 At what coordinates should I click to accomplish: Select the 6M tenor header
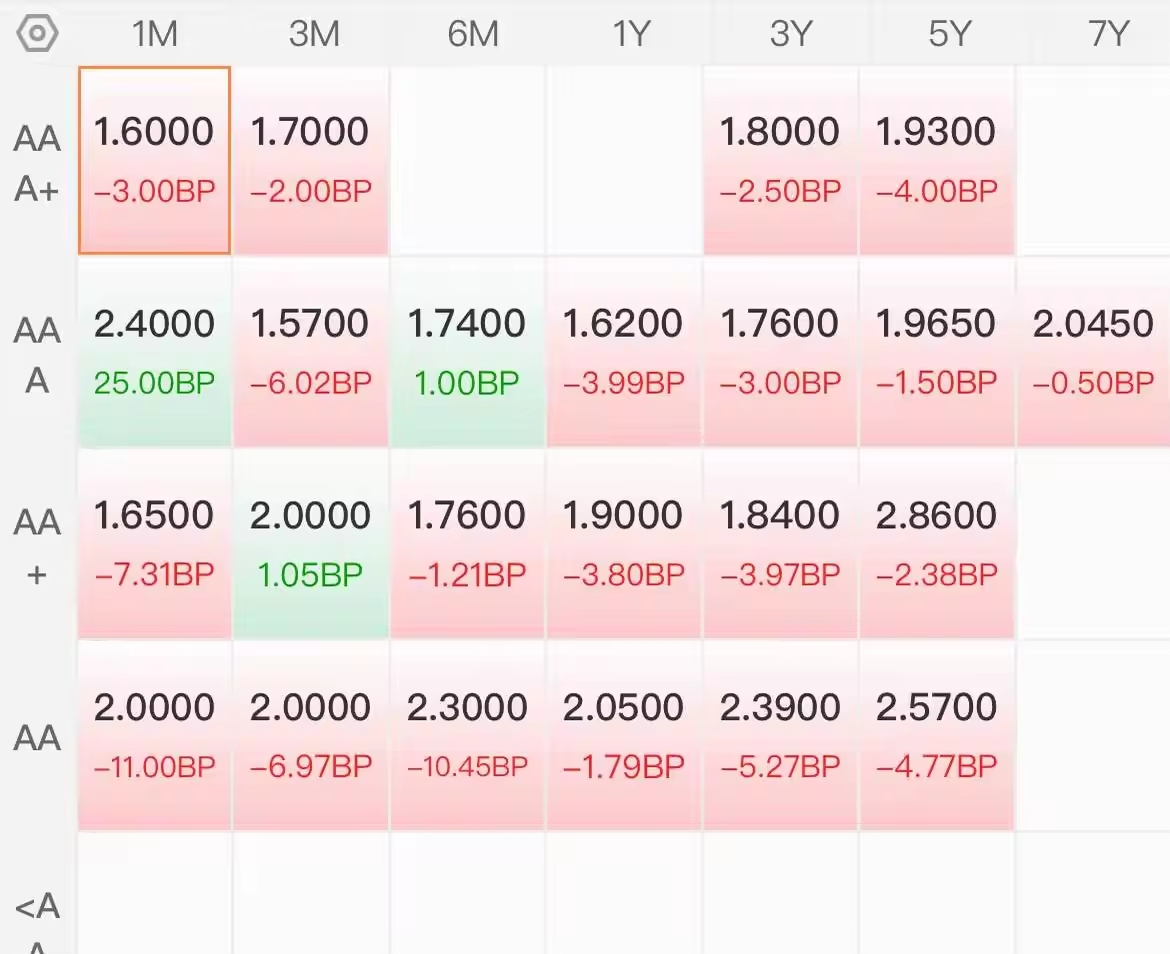click(x=473, y=34)
